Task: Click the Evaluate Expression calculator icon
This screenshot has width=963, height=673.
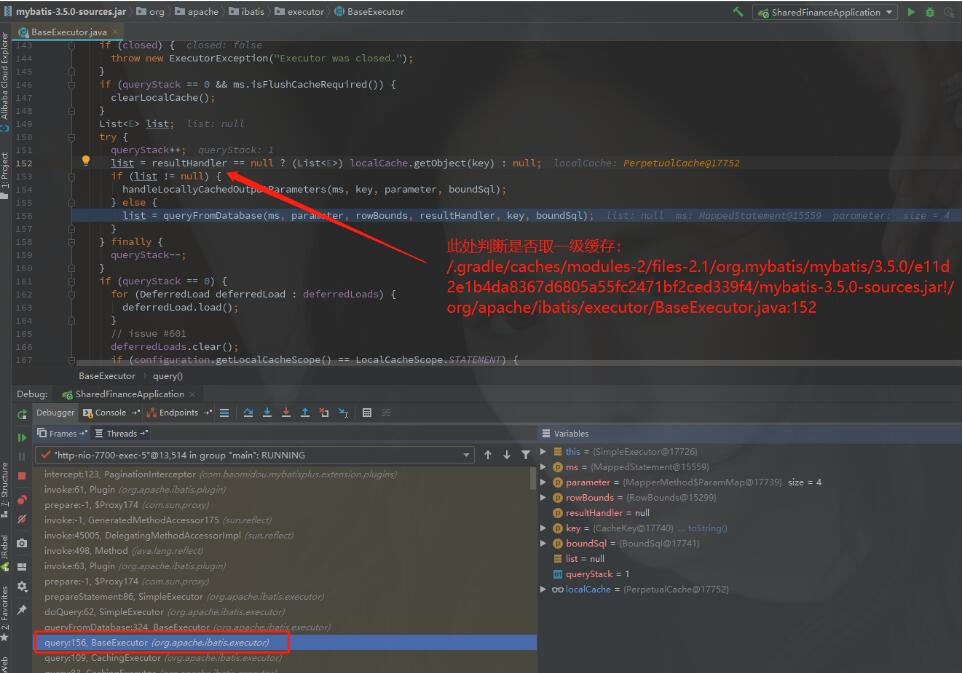Action: tap(367, 413)
